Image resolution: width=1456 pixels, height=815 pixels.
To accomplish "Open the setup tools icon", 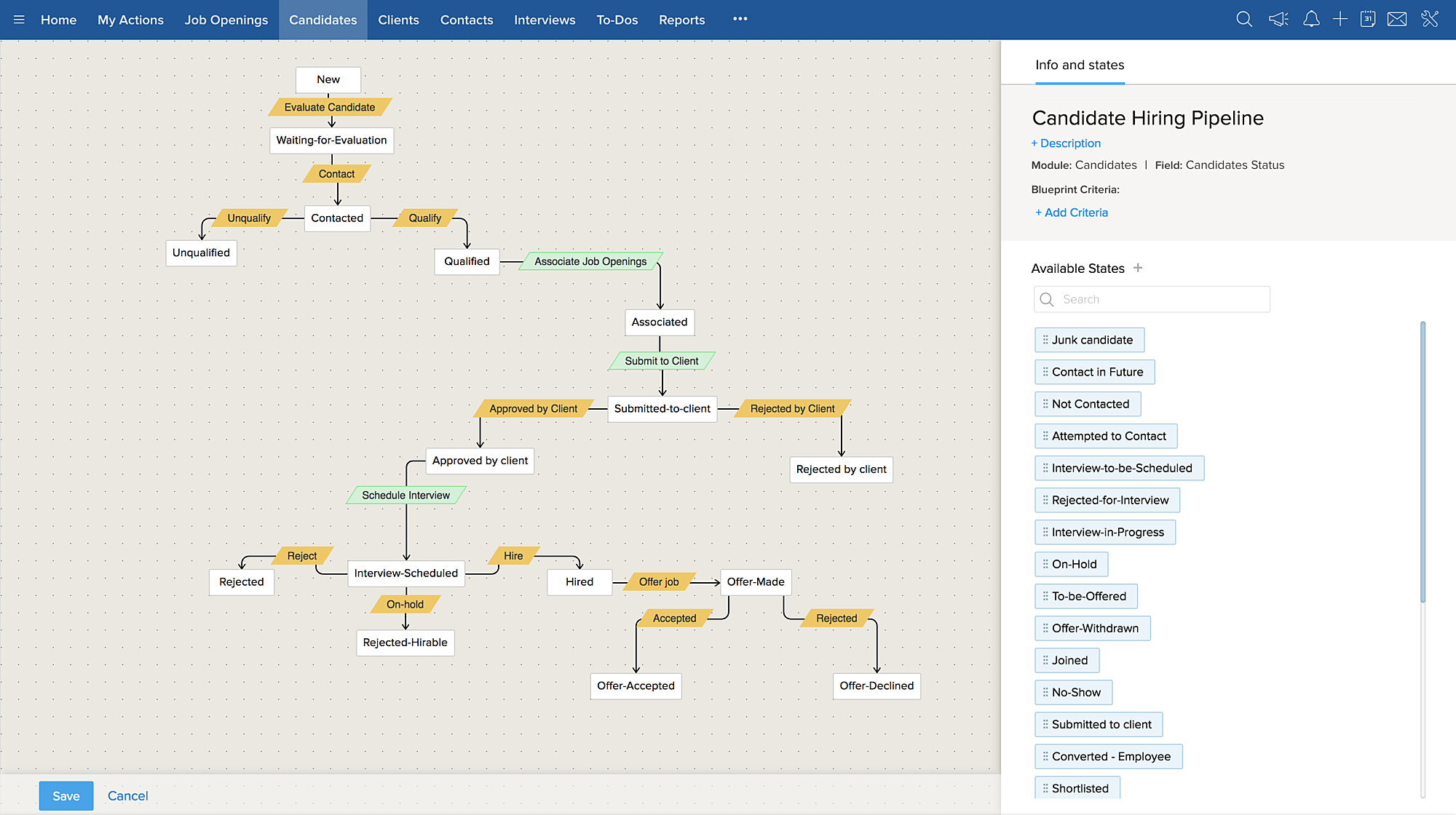I will coord(1430,20).
